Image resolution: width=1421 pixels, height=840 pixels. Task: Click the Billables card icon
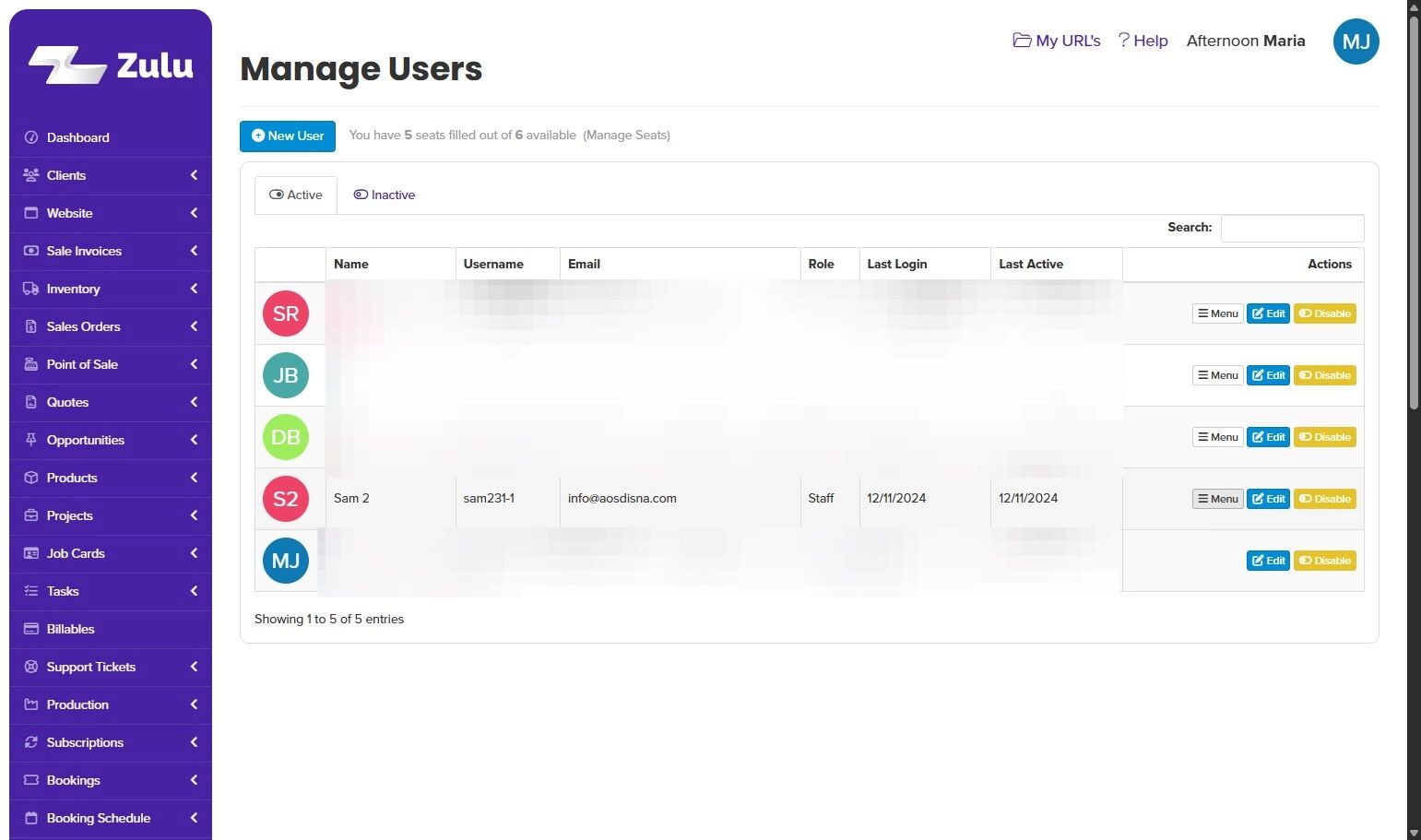coord(30,629)
